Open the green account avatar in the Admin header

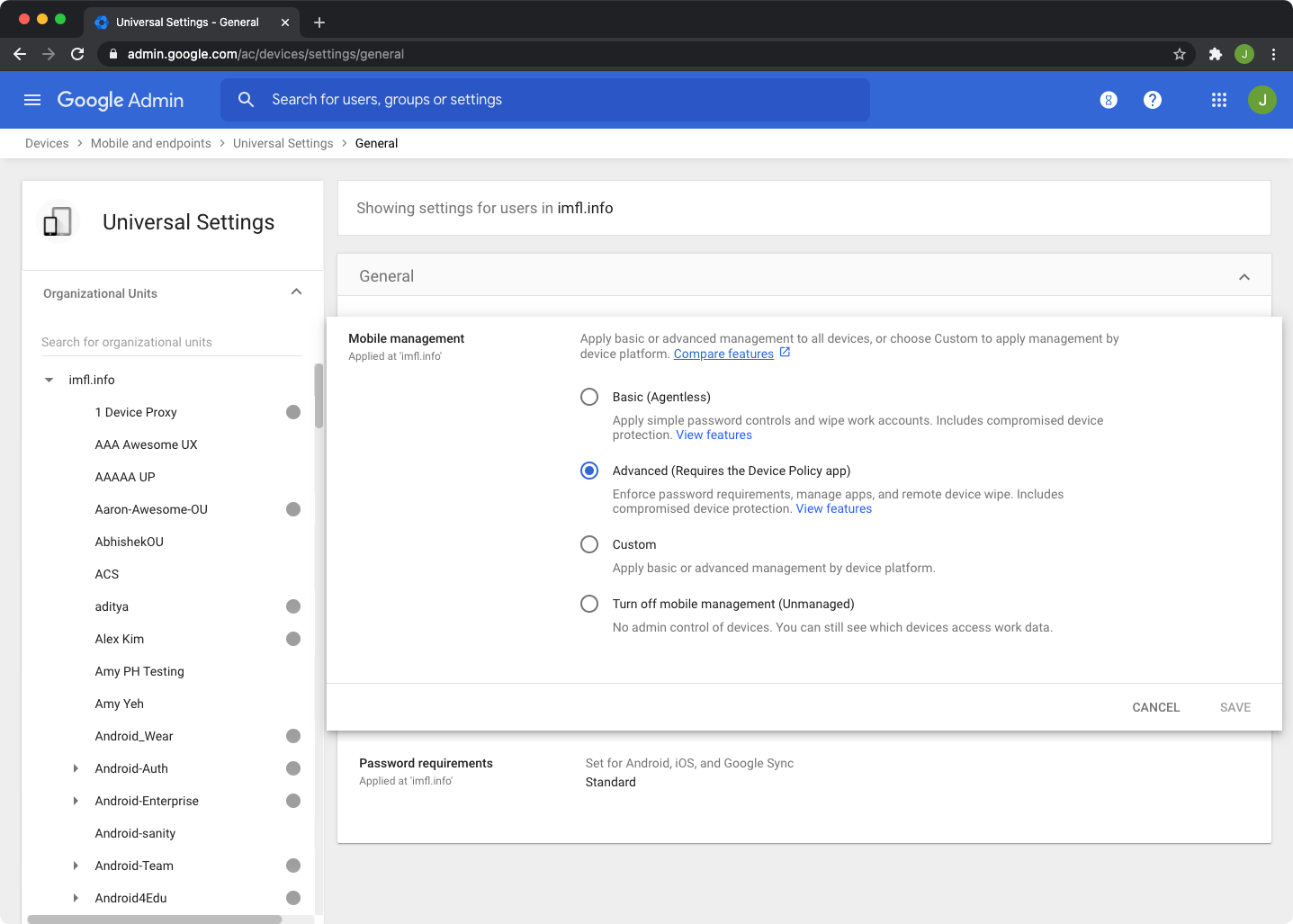1262,100
